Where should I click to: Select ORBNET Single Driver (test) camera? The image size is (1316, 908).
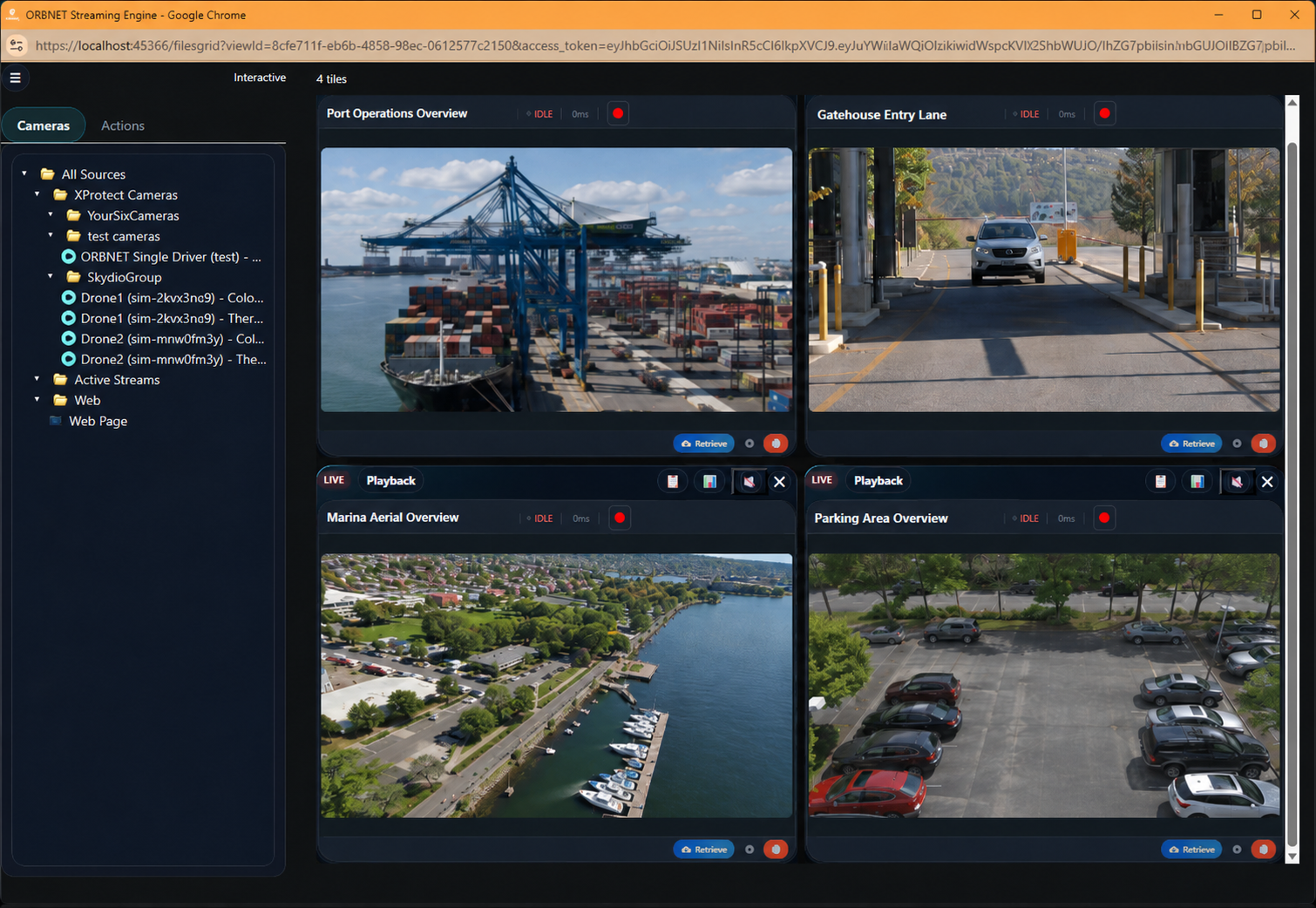tap(161, 256)
